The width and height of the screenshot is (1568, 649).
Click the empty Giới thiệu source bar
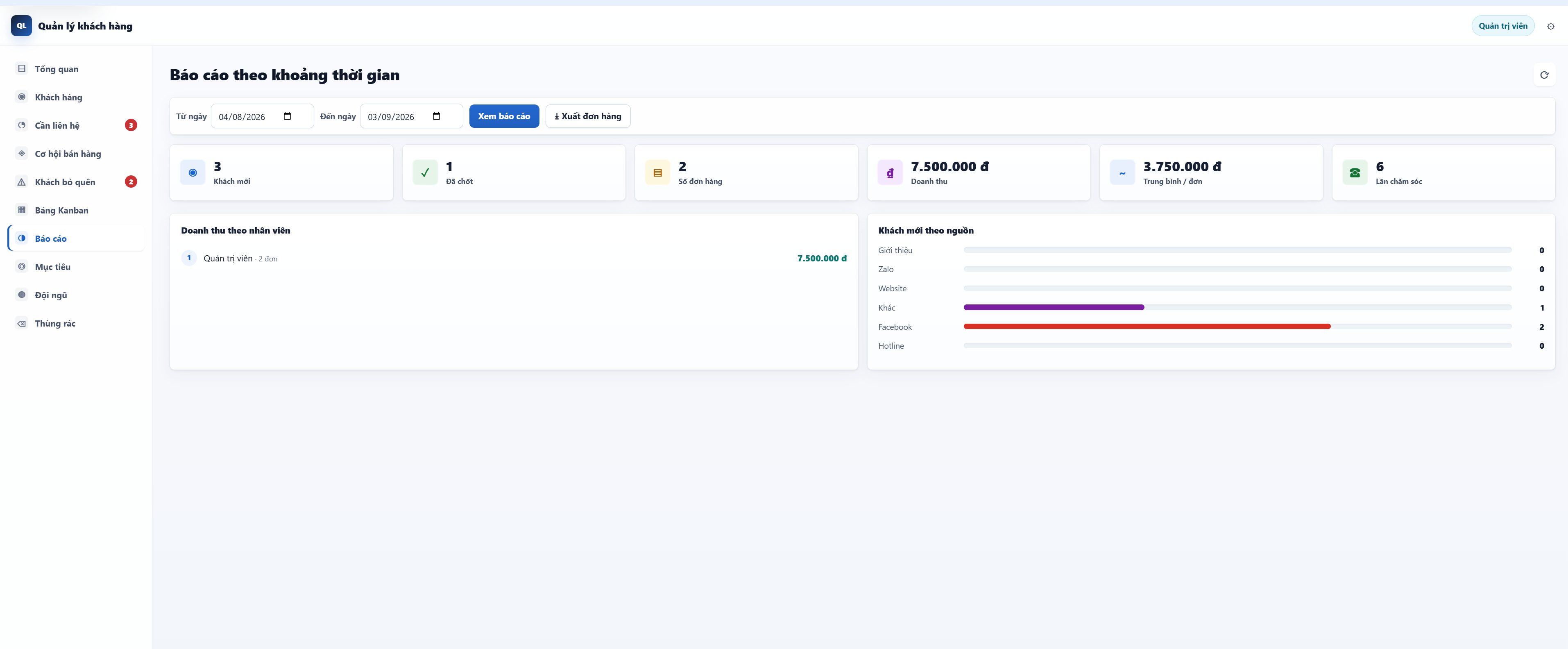click(1237, 250)
